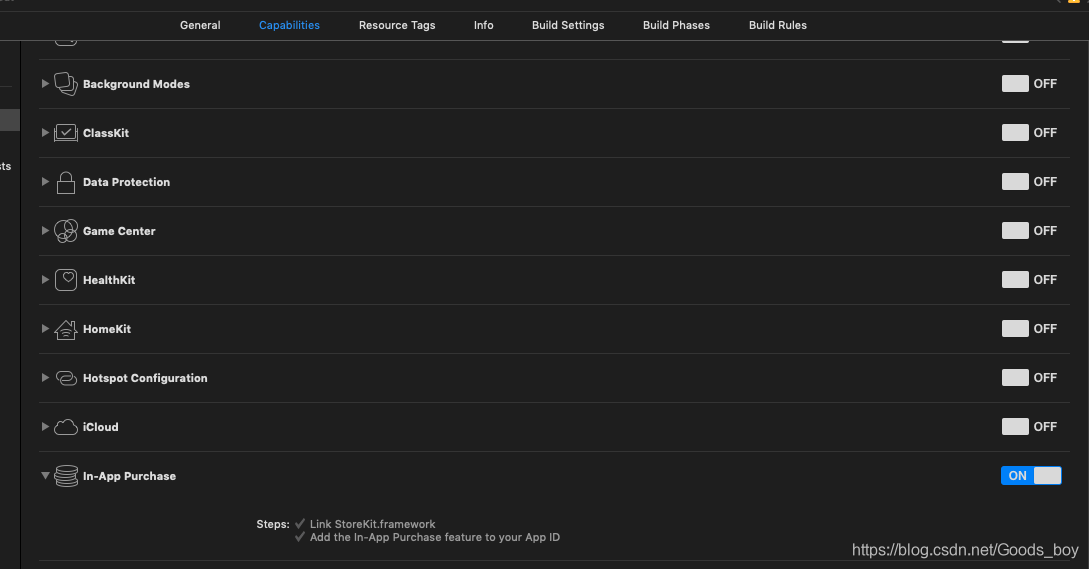1089x569 pixels.
Task: Switch HomeKit capability on
Action: 1029,329
